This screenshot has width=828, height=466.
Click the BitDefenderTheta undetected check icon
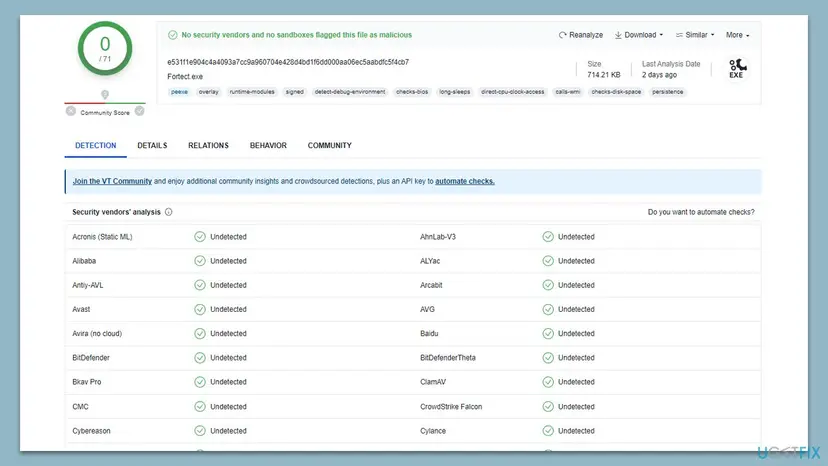pyautogui.click(x=548, y=358)
